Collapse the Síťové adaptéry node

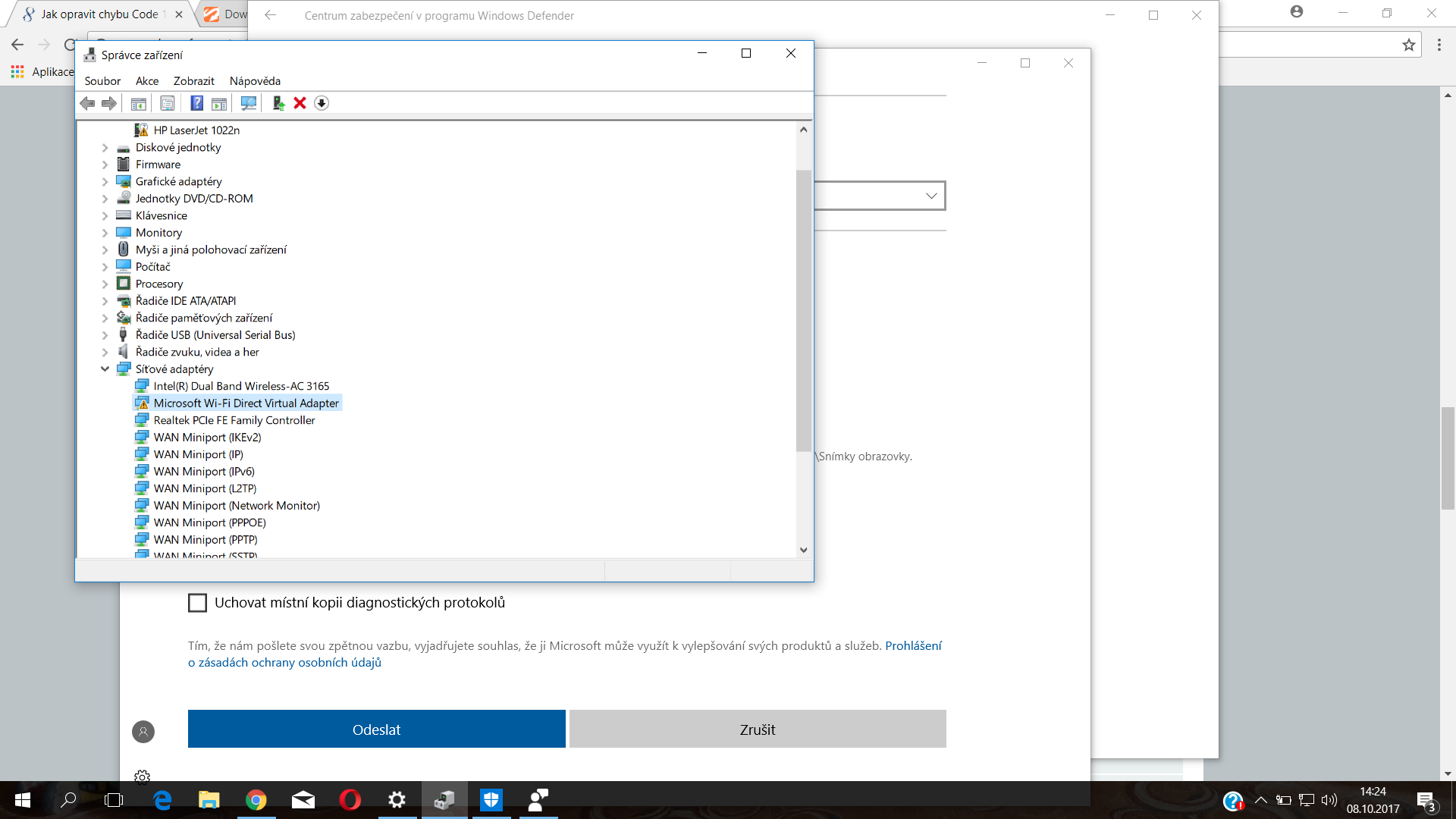click(105, 369)
